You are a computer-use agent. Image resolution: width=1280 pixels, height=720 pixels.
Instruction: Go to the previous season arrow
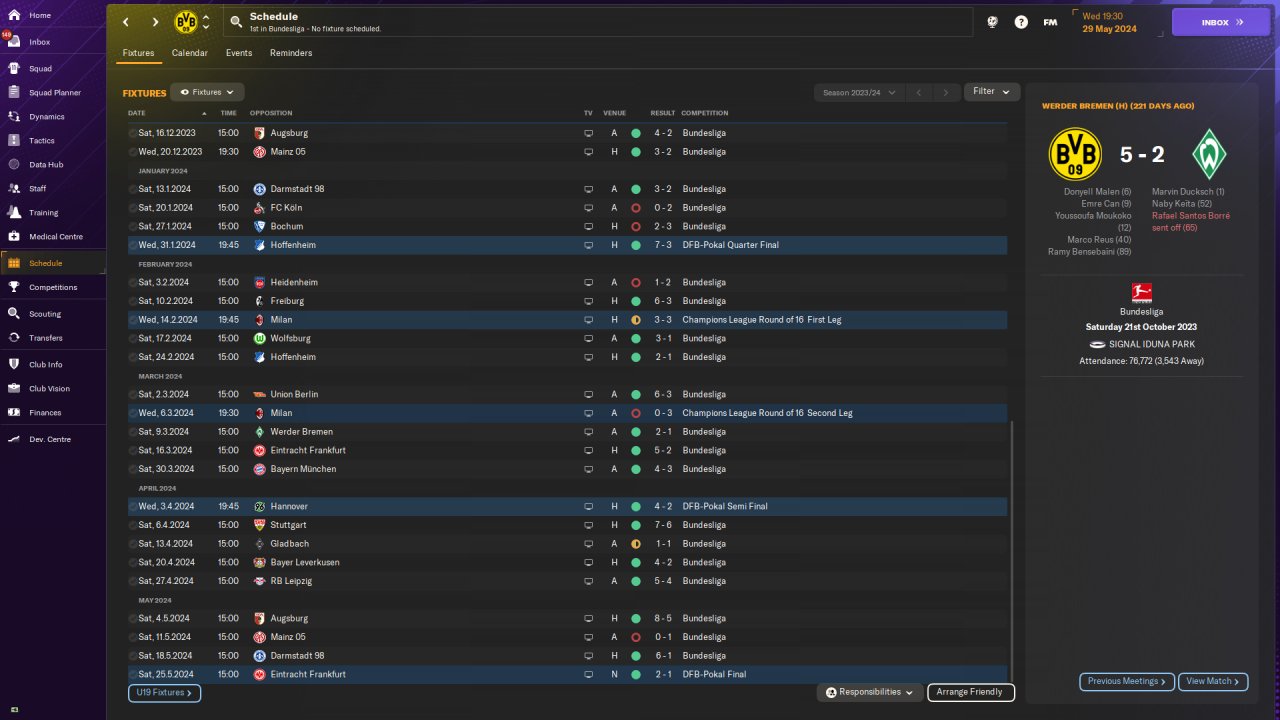pos(919,93)
